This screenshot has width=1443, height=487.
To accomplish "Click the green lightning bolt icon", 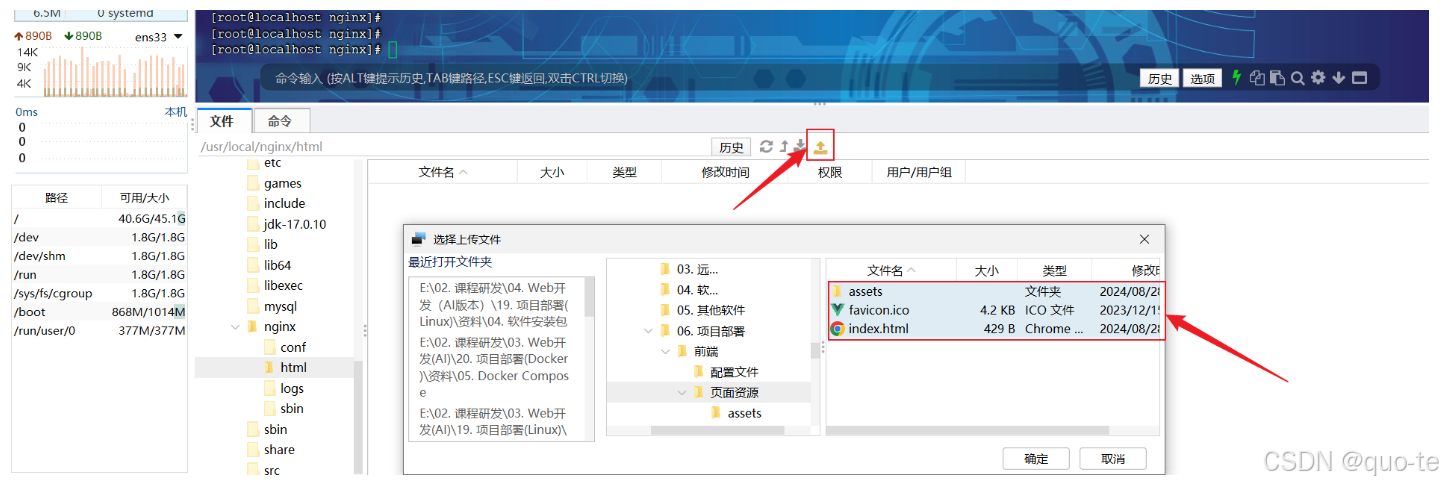I will click(1236, 77).
